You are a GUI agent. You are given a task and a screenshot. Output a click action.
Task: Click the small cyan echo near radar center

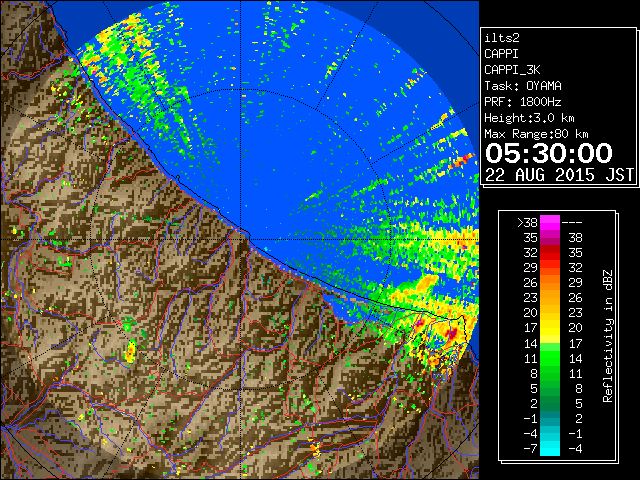266,249
